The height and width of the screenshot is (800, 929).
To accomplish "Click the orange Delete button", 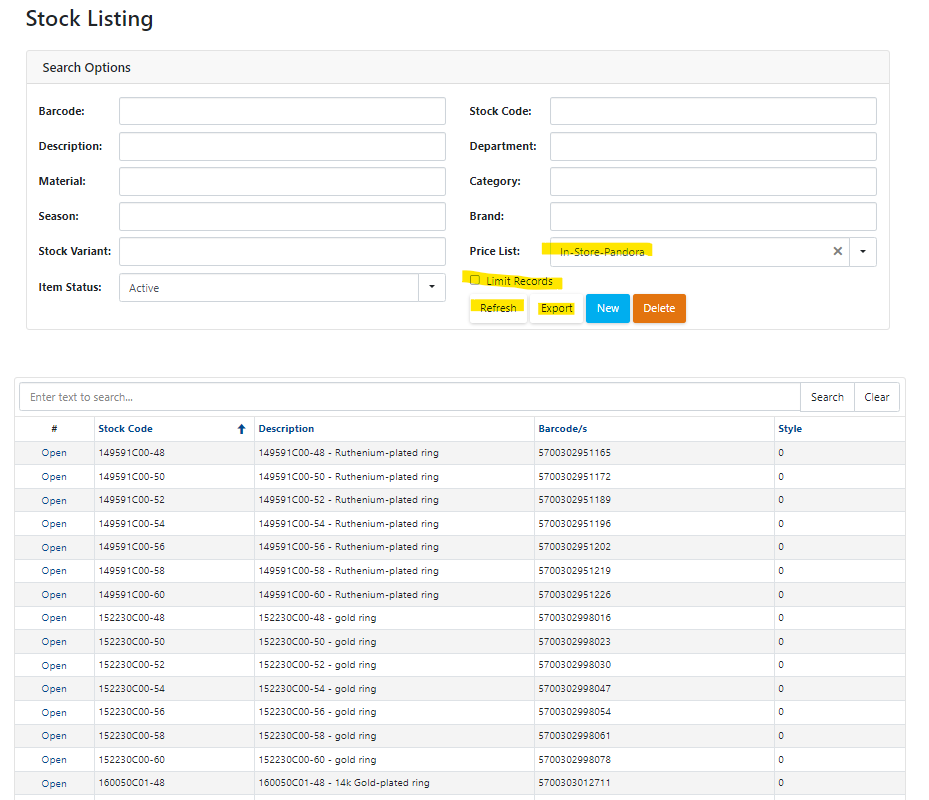I will [659, 308].
